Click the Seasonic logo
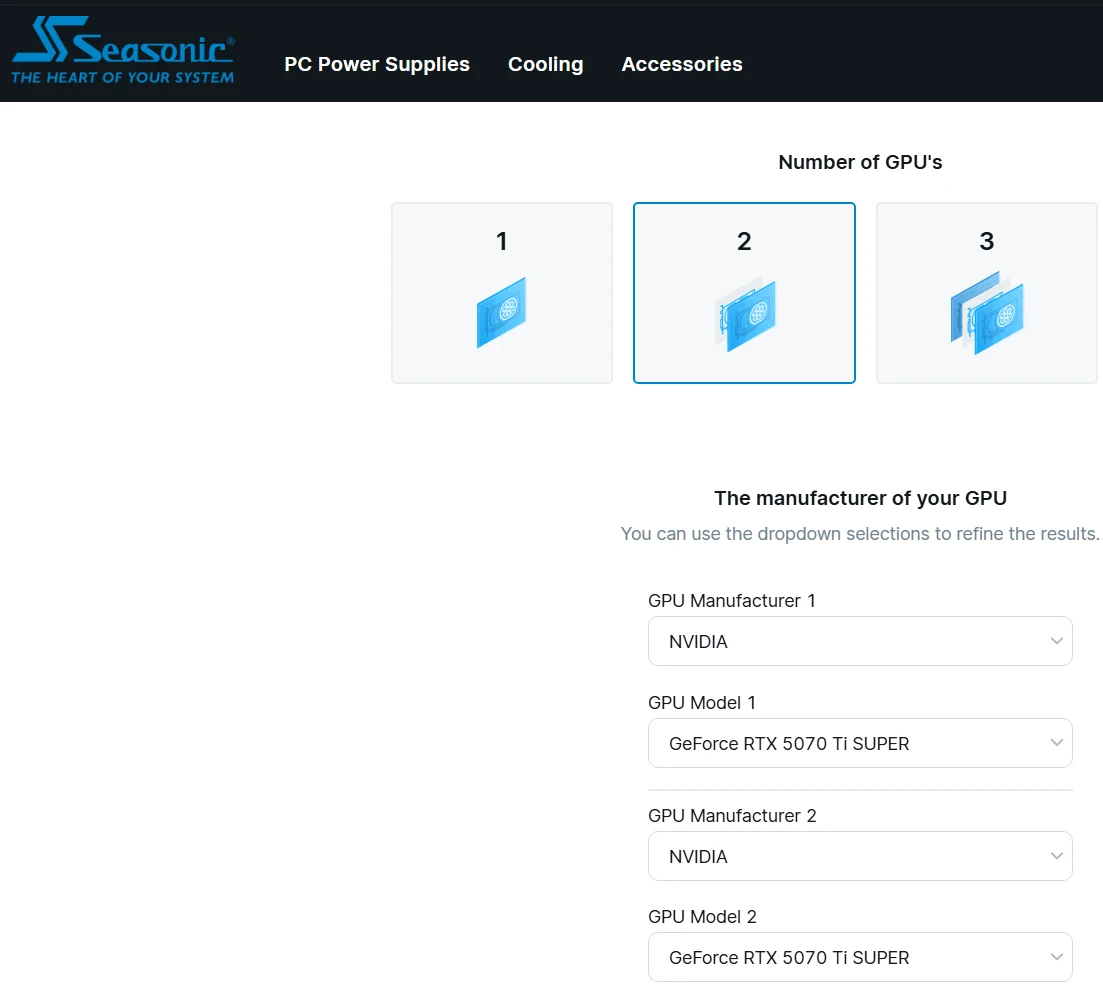Viewport: 1103px width, 988px height. pyautogui.click(x=123, y=51)
